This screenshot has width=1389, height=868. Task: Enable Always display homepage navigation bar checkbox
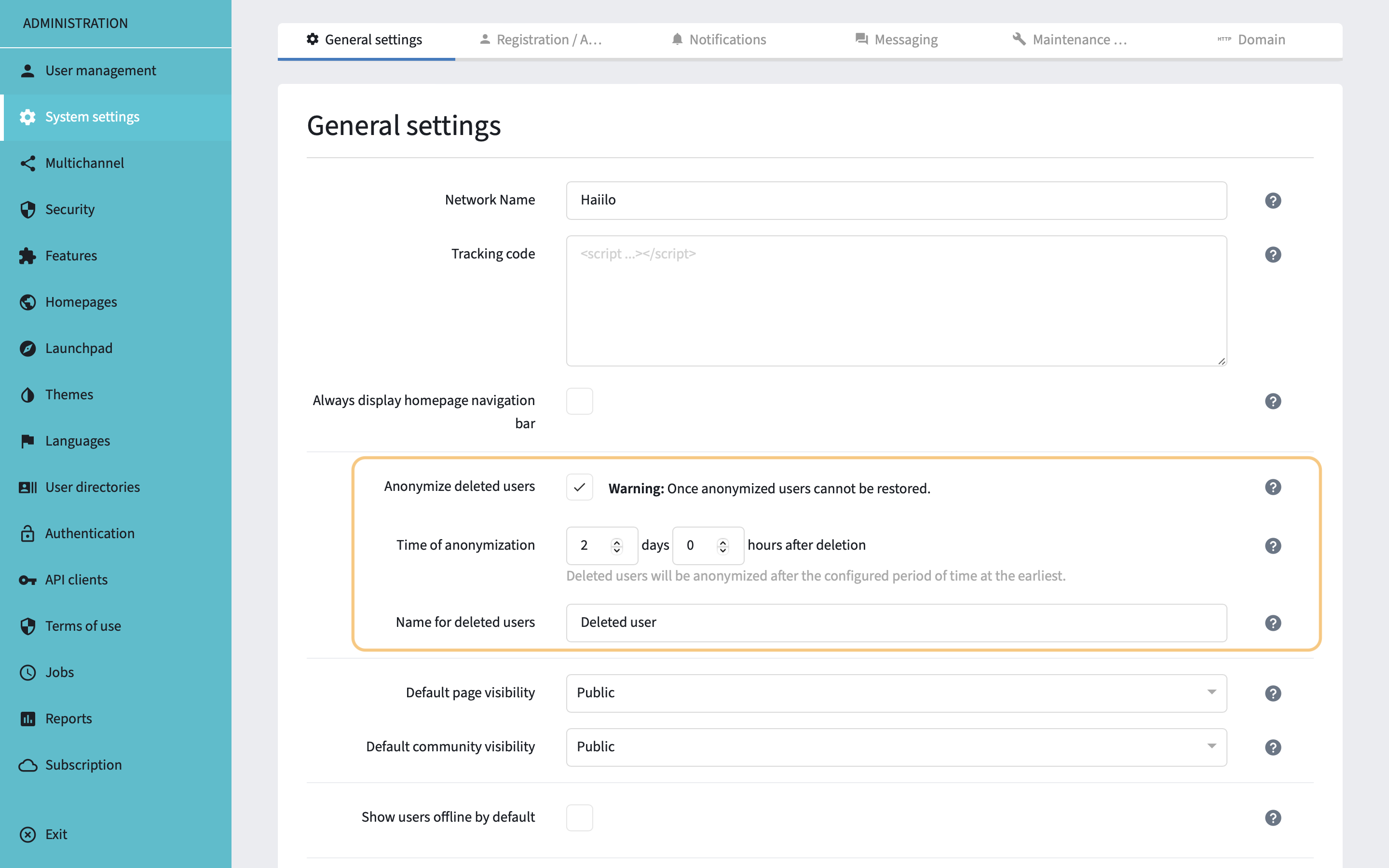tap(579, 401)
